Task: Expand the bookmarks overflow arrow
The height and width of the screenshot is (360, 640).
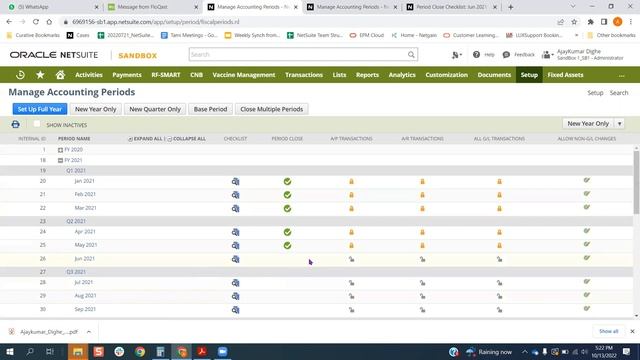Action: 576,36
